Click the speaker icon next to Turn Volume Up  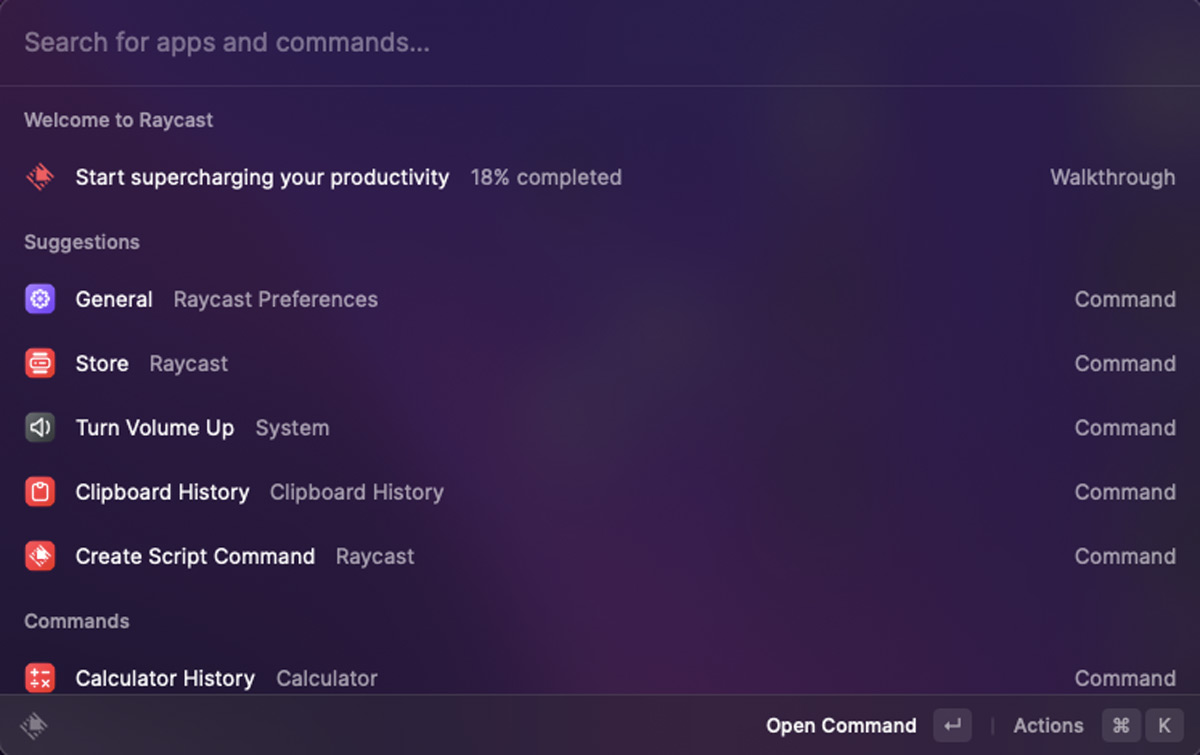click(x=39, y=427)
